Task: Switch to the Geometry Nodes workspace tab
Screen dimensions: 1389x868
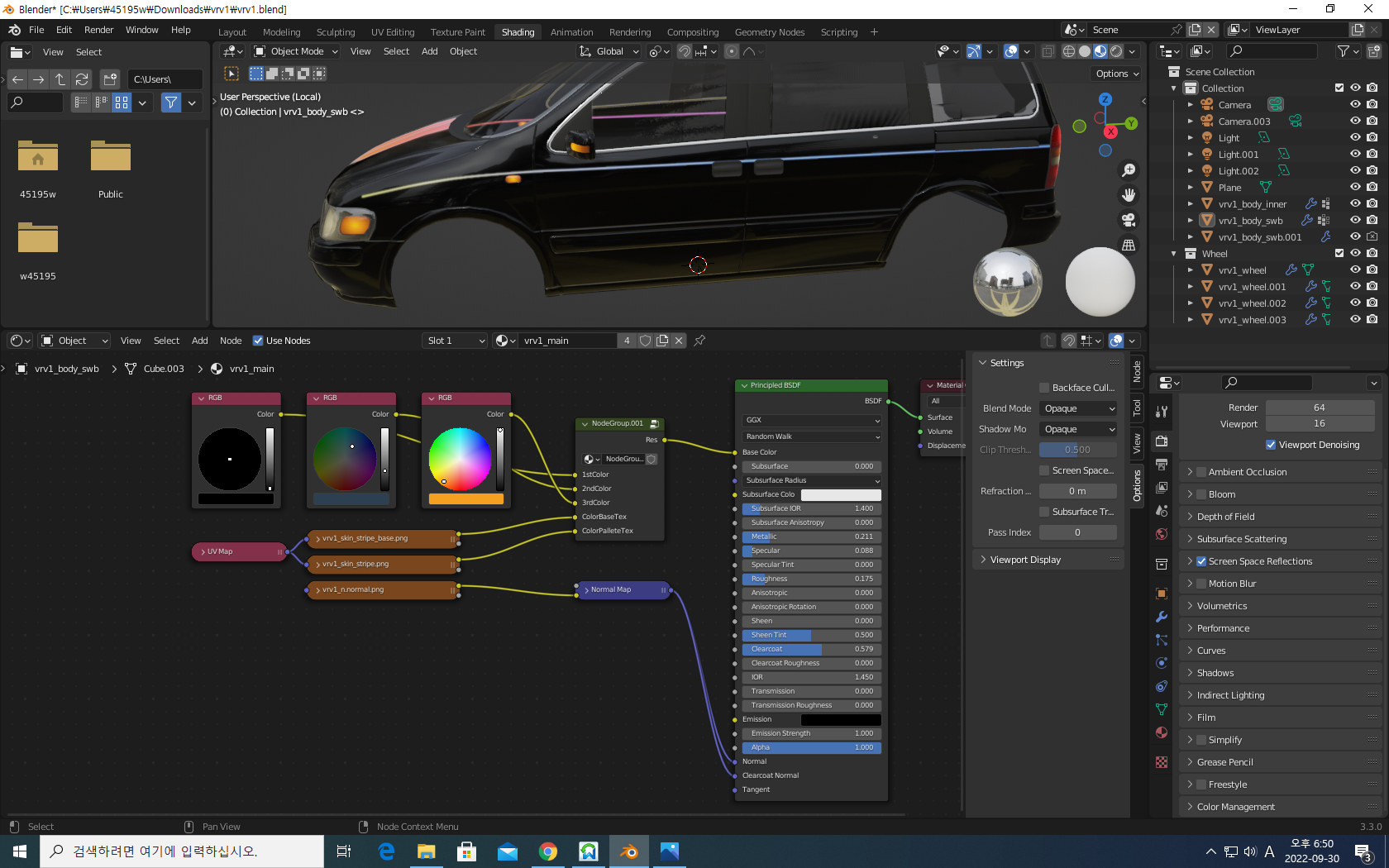Action: pos(769,32)
